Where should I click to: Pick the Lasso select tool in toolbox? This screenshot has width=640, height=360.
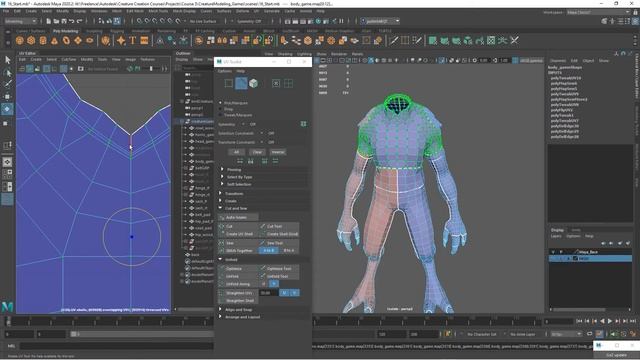tap(7, 73)
